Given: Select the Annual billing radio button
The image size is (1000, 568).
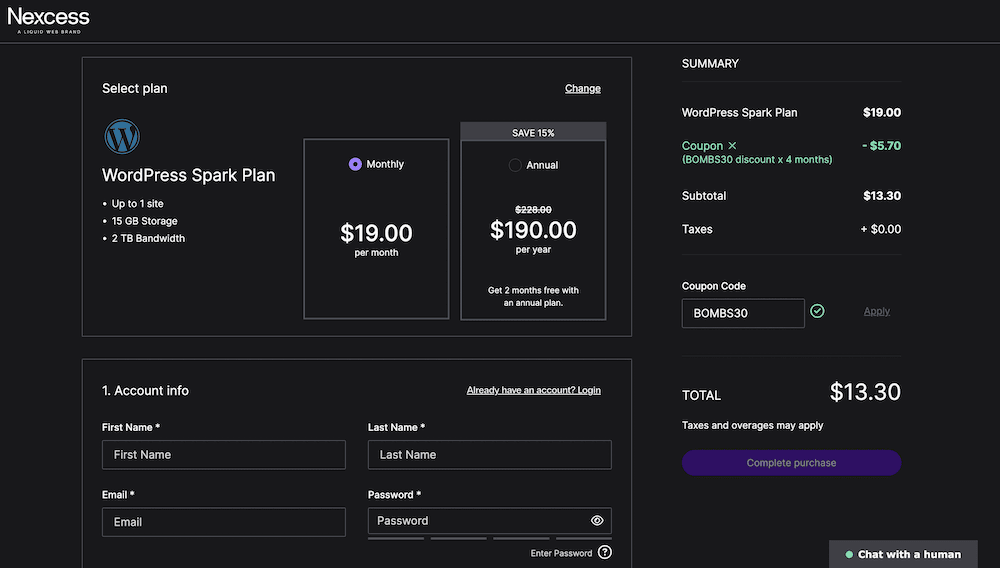Looking at the screenshot, I should [x=515, y=165].
